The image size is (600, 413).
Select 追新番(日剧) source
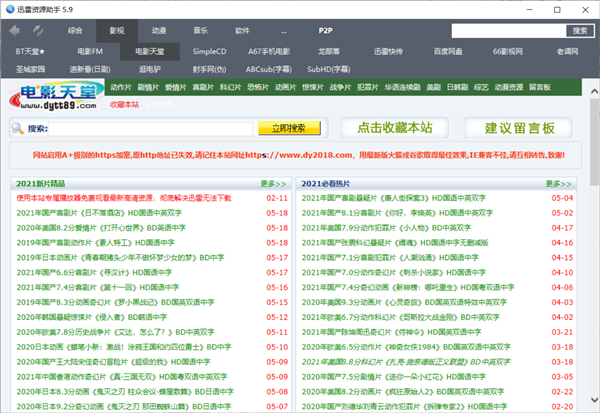point(90,69)
